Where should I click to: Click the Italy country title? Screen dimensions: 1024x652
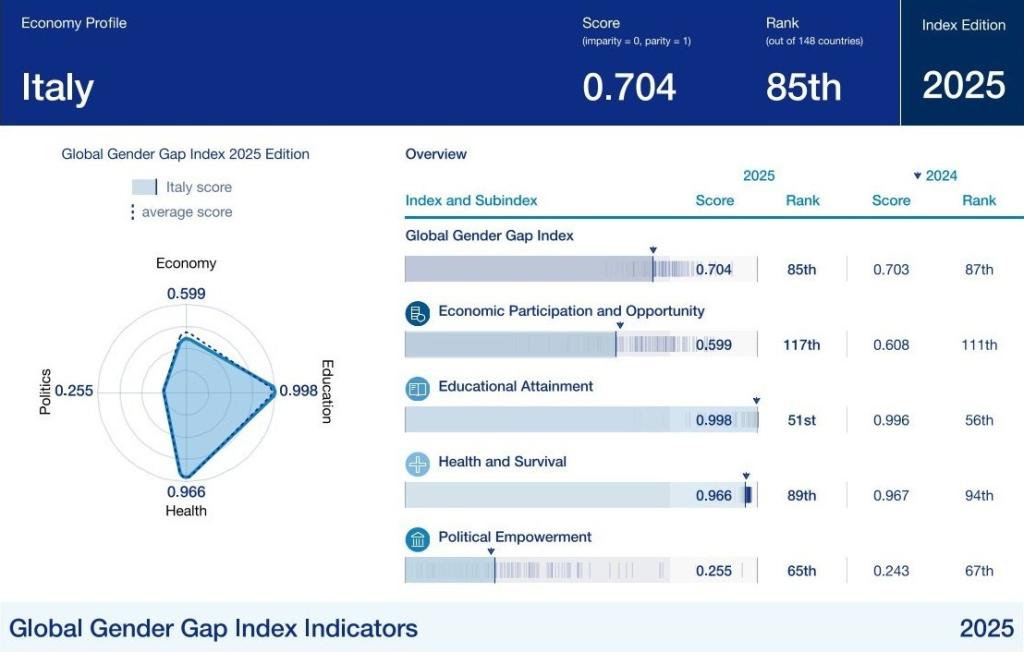tap(57, 88)
